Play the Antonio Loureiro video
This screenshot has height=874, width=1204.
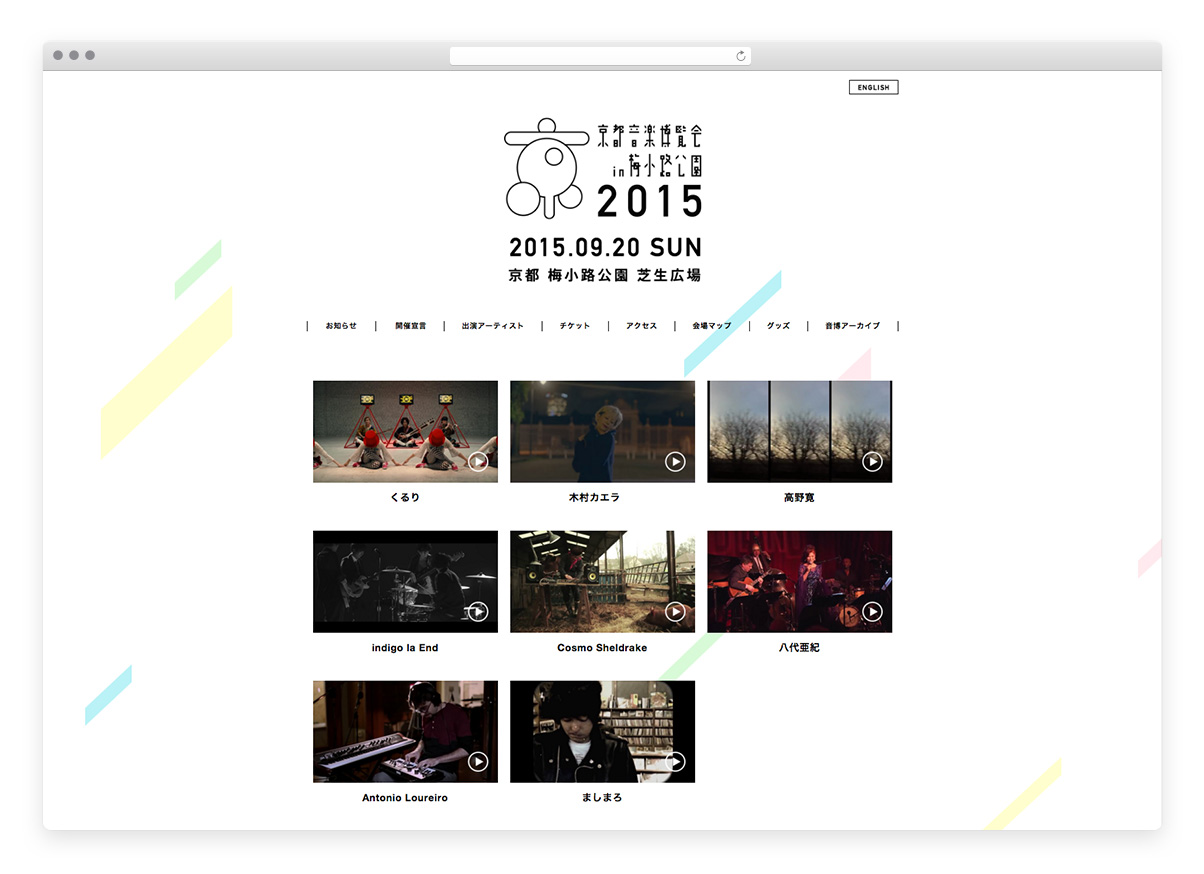[478, 761]
